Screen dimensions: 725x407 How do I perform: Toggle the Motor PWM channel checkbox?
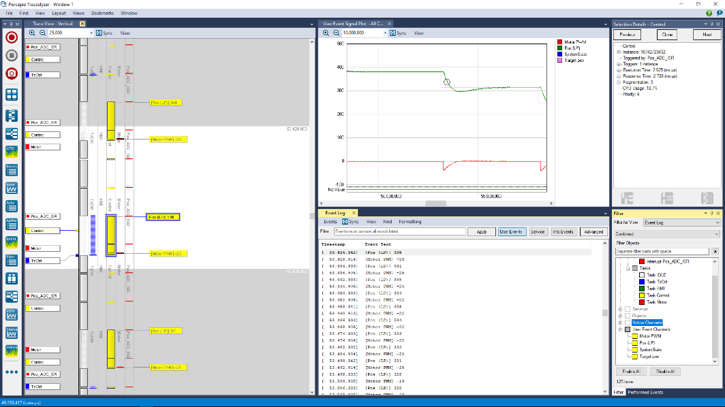pos(635,336)
